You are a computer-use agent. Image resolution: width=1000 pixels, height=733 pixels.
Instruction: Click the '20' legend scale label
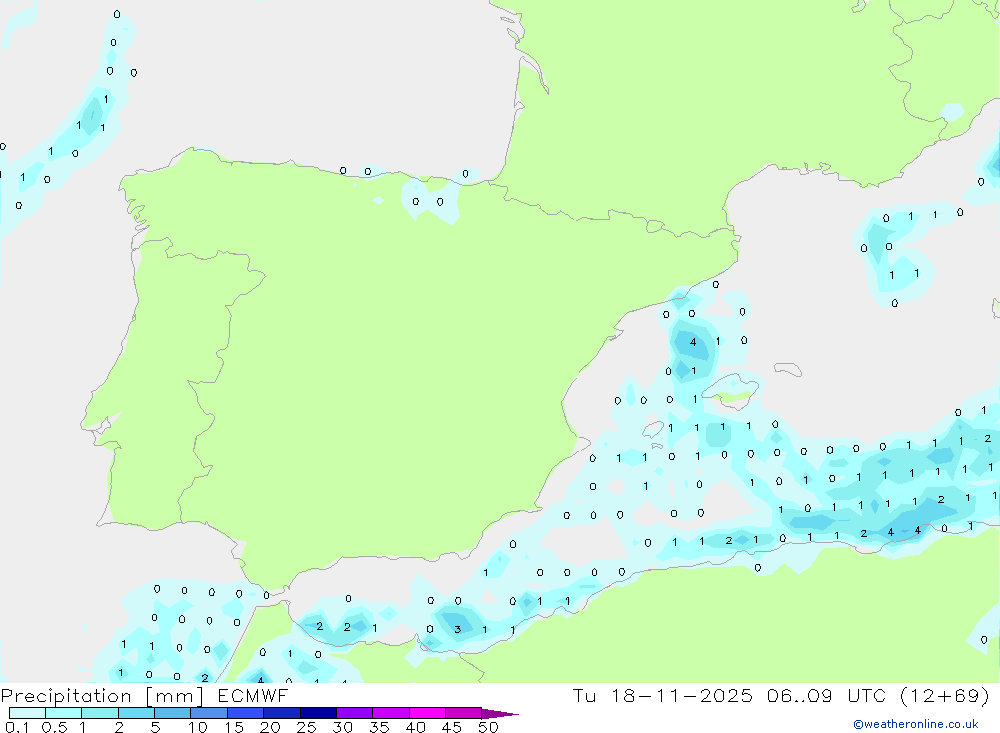[270, 727]
